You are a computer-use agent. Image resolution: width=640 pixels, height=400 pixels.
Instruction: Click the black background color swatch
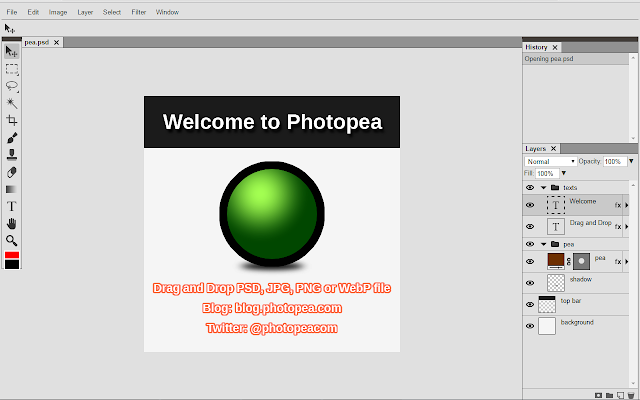point(12,264)
